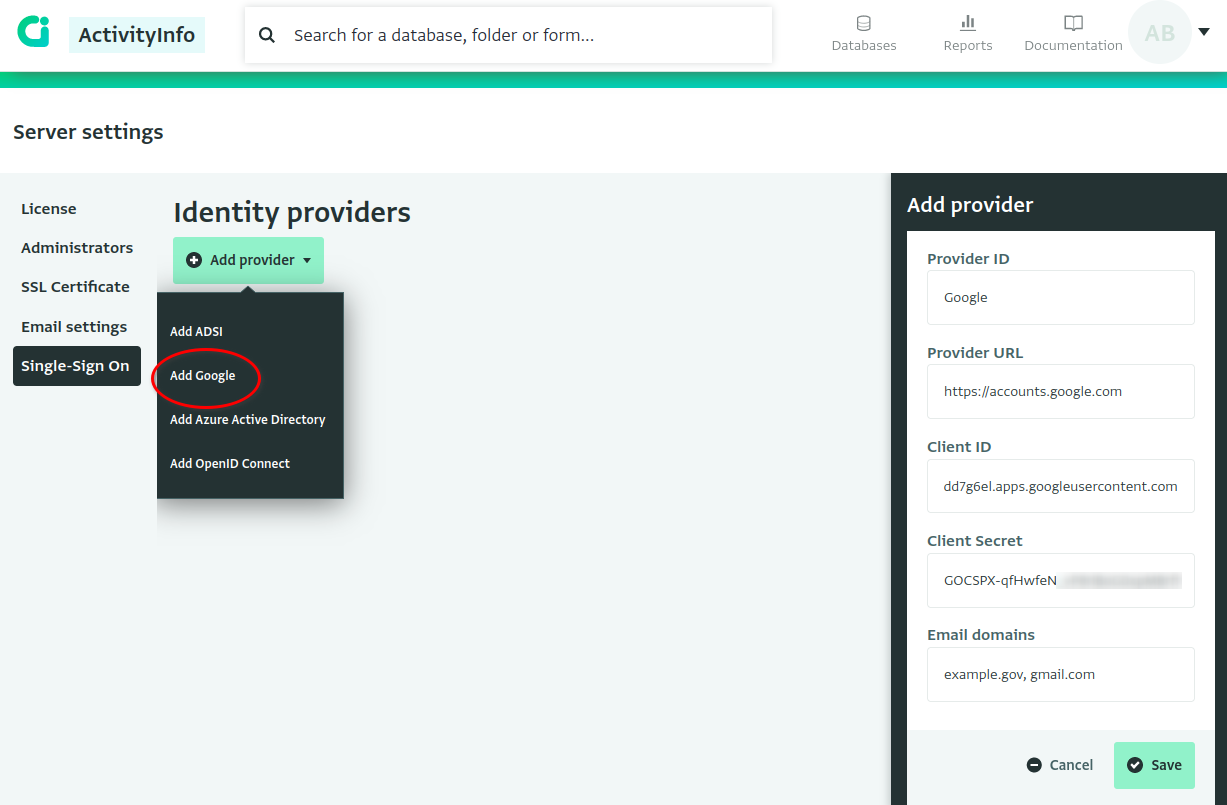Click the Server settings title

(x=88, y=132)
